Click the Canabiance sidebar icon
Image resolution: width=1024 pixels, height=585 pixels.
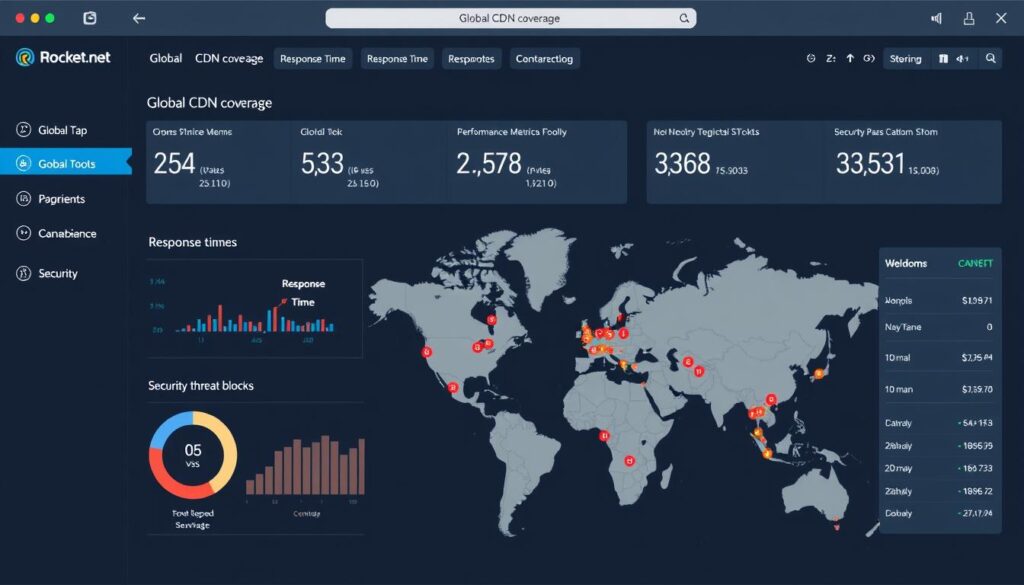(x=23, y=233)
